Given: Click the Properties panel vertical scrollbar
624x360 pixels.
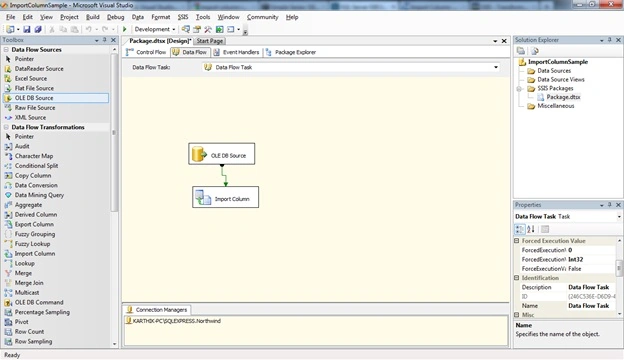Looking at the screenshot, I should pos(619,268).
